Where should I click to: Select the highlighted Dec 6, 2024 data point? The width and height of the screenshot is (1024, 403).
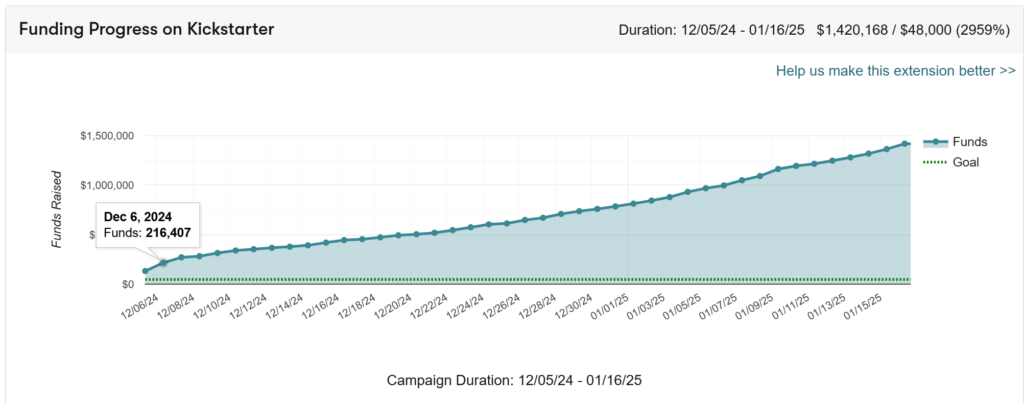pyautogui.click(x=164, y=263)
